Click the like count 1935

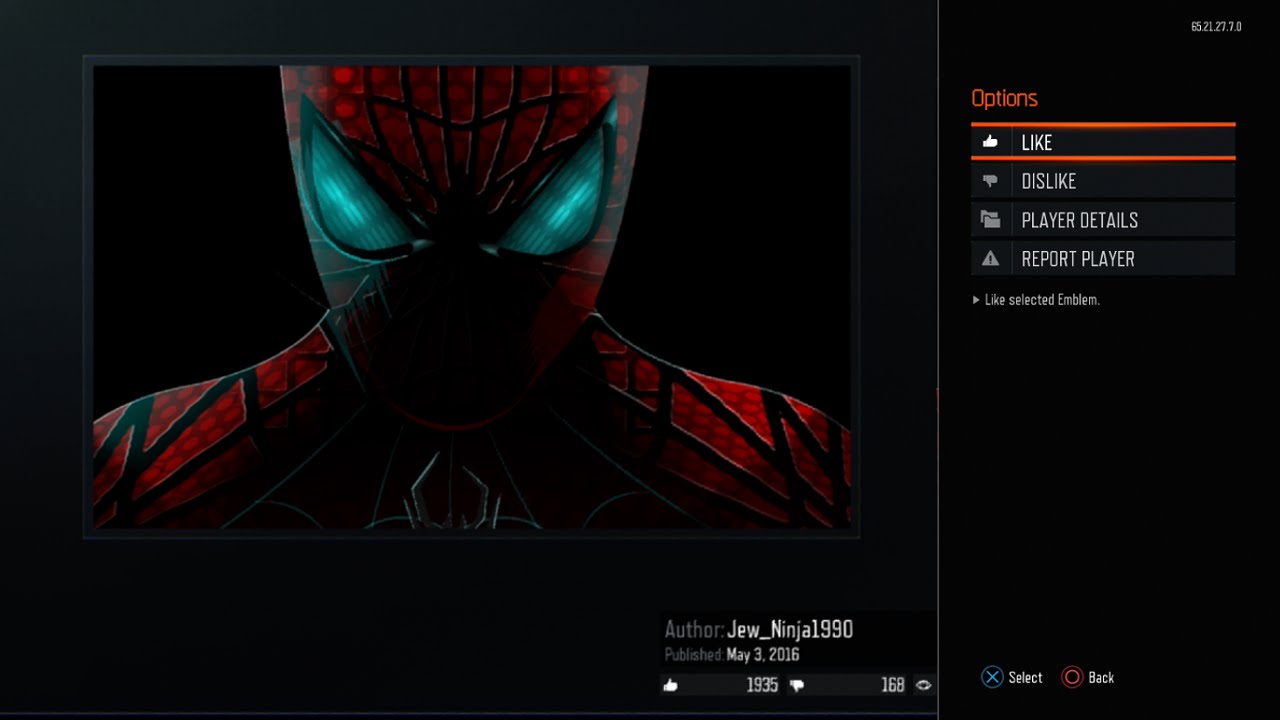(762, 685)
